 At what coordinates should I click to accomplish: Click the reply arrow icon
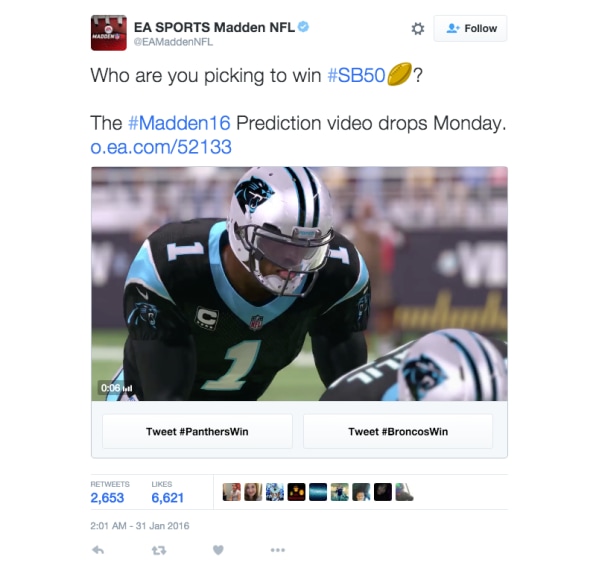pos(98,550)
